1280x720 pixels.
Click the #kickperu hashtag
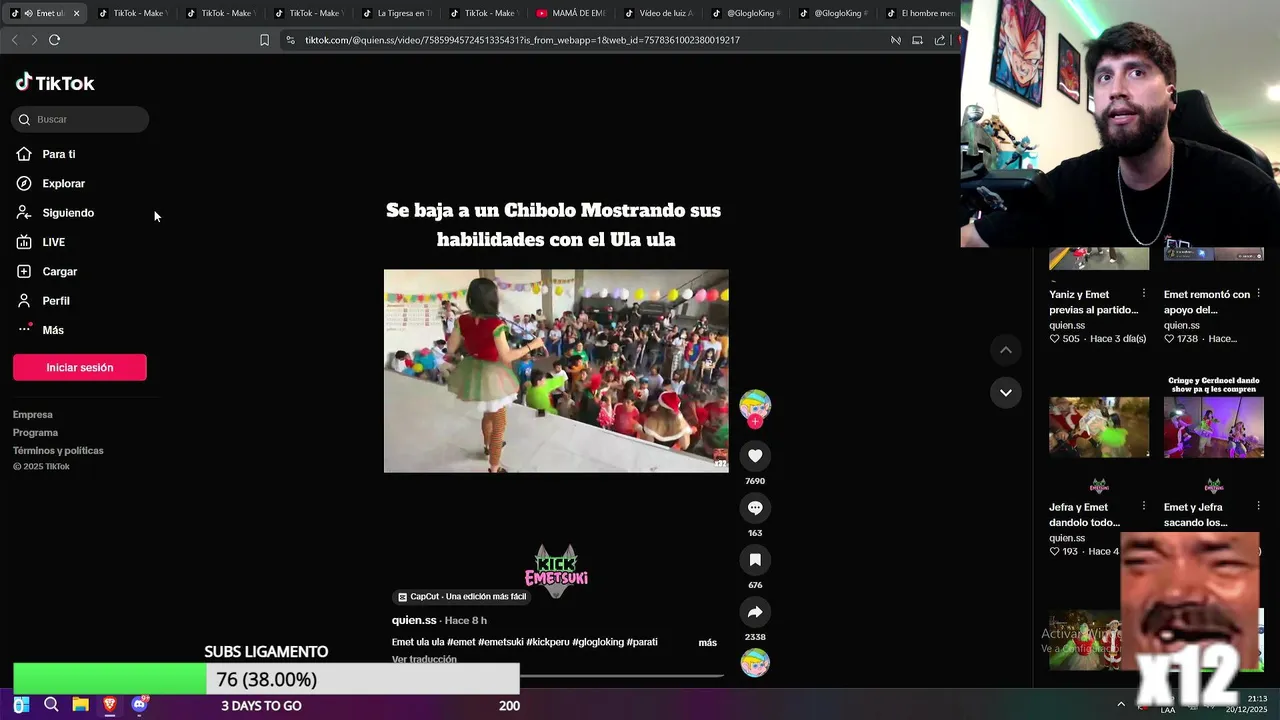click(x=547, y=642)
